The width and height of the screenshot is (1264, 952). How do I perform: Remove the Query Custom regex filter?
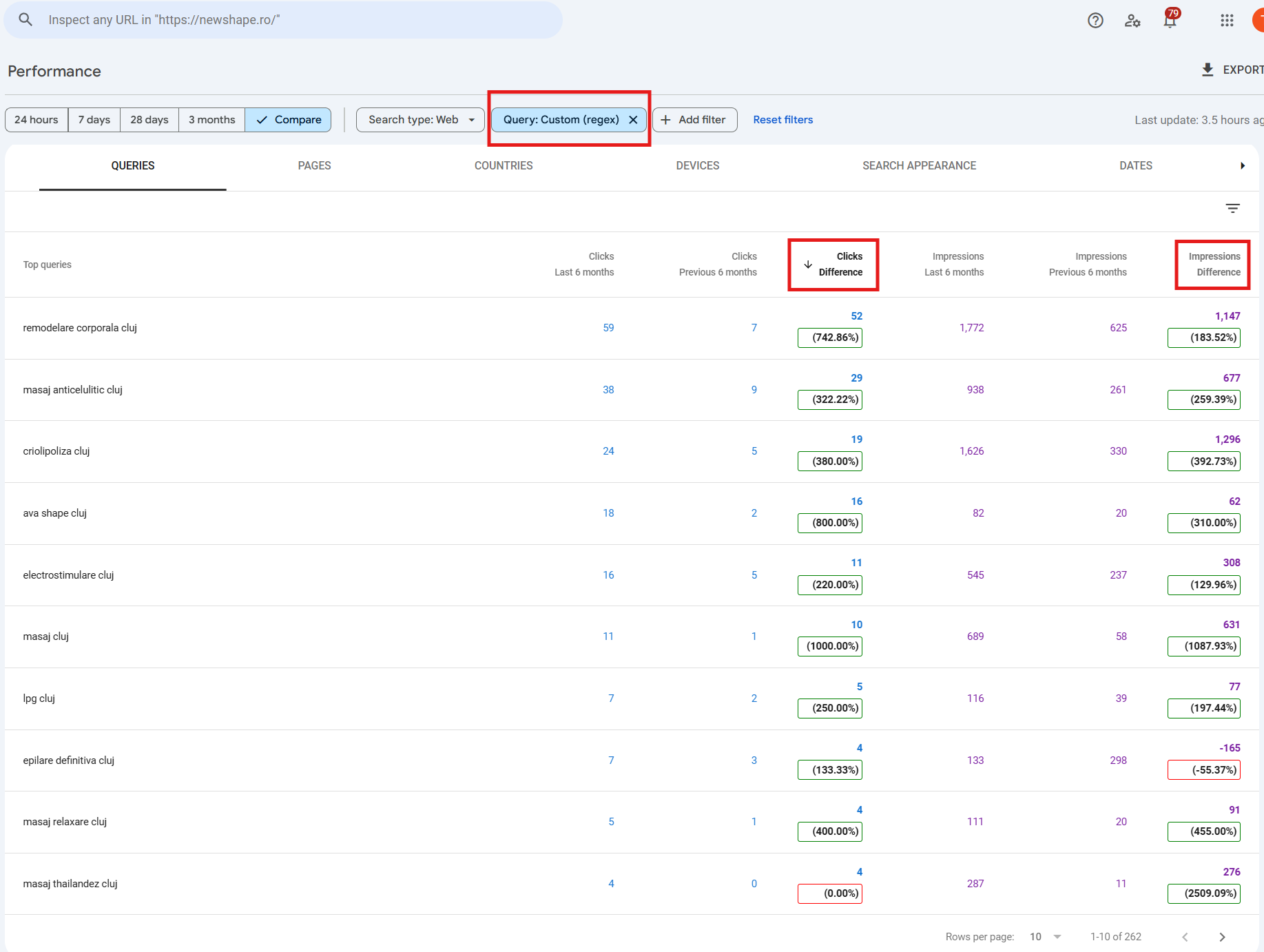[x=633, y=120]
